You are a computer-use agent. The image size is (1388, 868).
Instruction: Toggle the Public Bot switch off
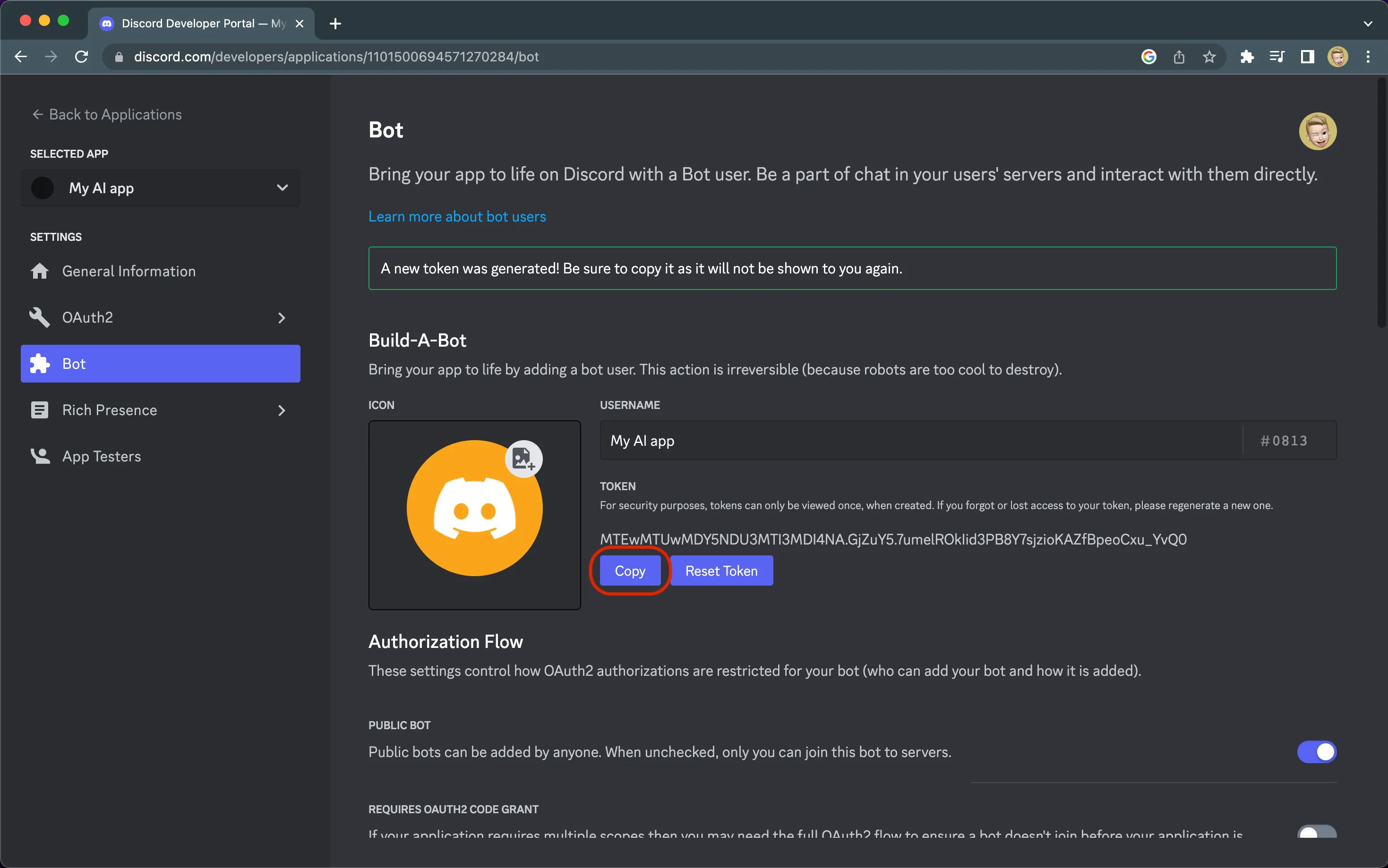coord(1316,751)
